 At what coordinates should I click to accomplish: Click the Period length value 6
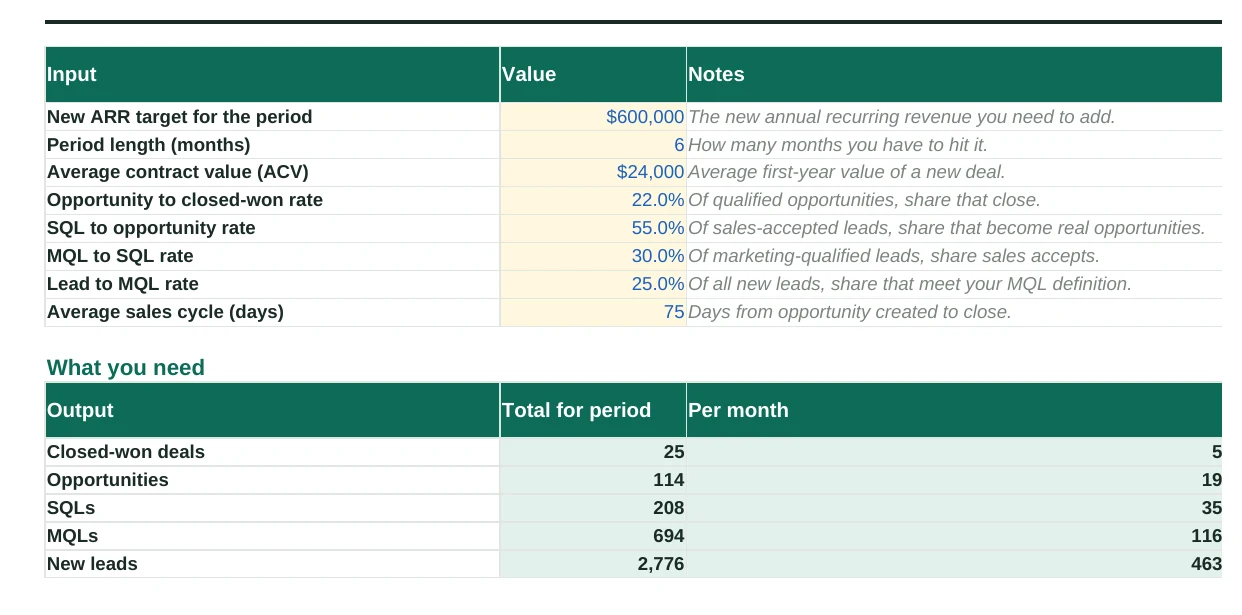tap(593, 145)
